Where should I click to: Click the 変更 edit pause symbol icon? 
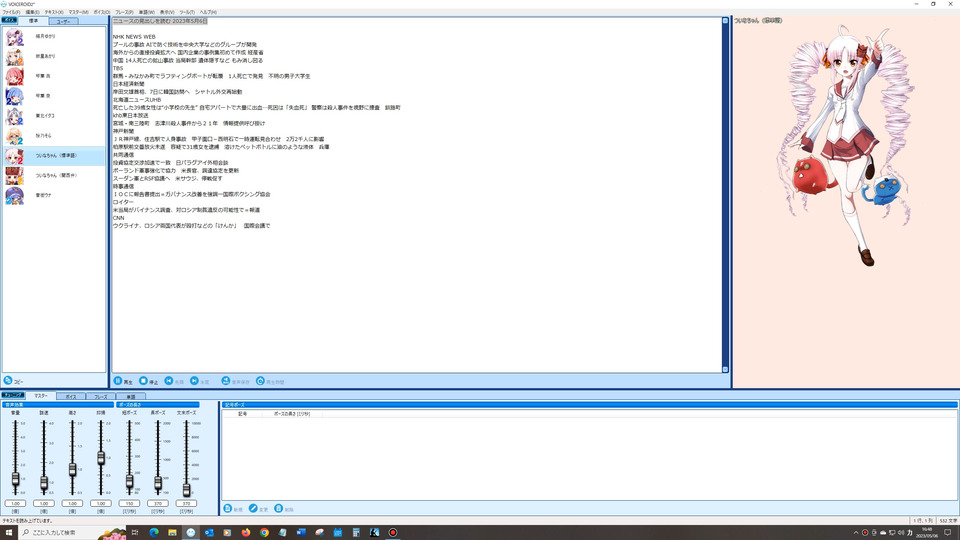(x=253, y=509)
